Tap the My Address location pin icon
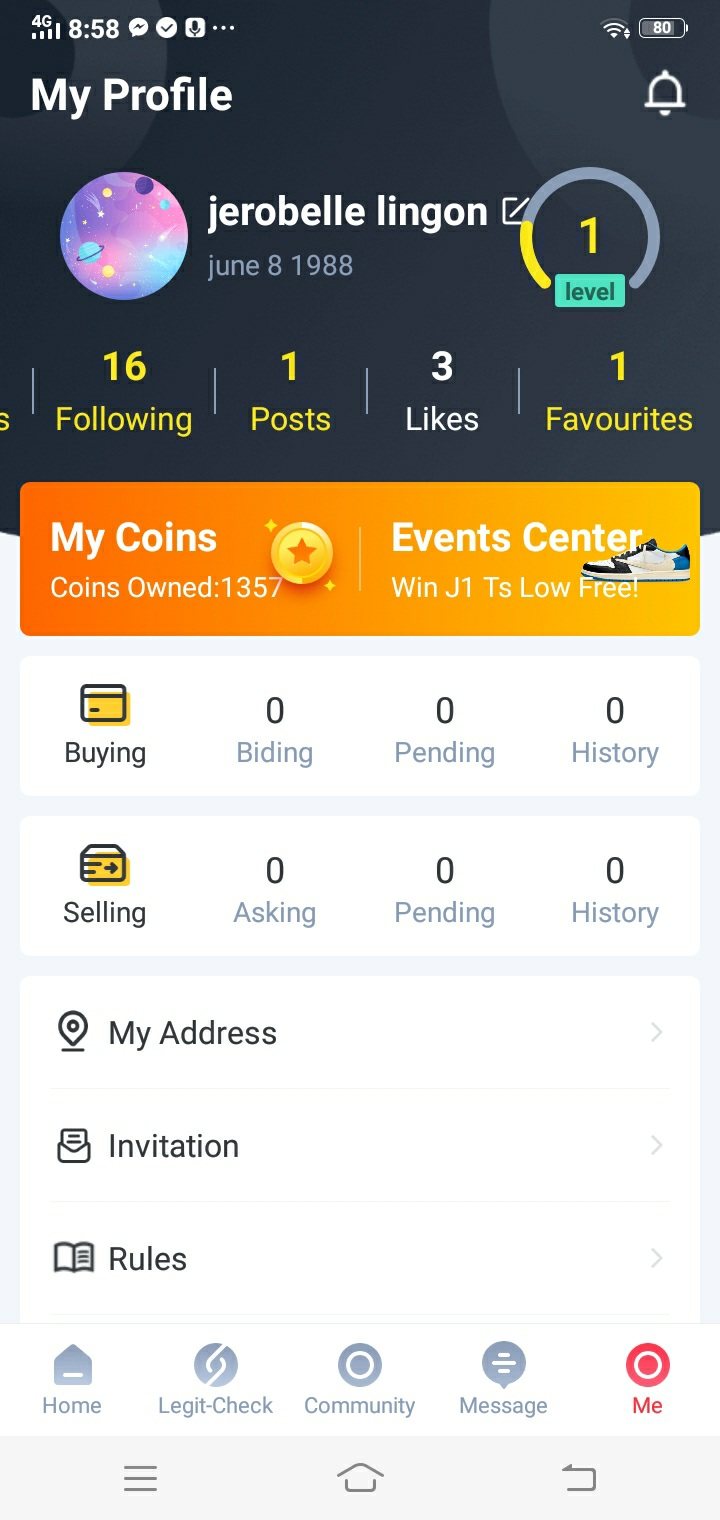Viewport: 720px width, 1520px height. tap(72, 1032)
